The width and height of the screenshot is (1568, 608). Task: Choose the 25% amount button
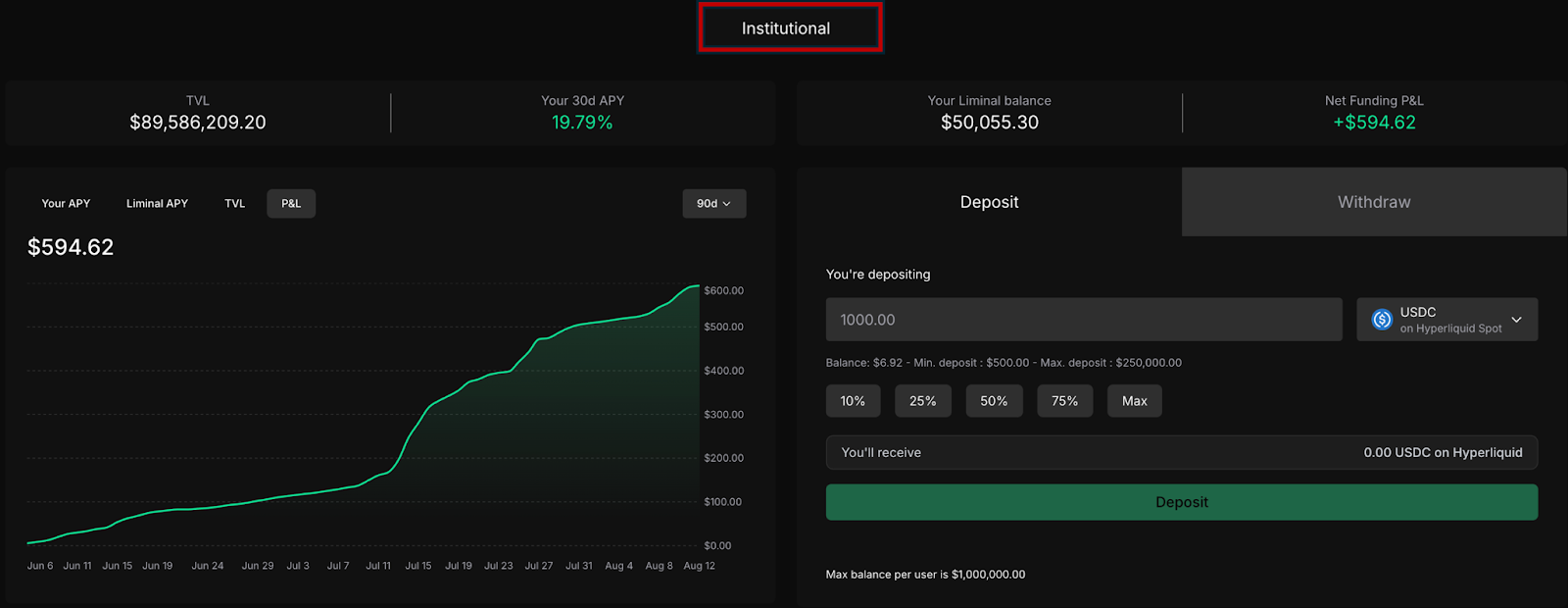[x=922, y=401]
